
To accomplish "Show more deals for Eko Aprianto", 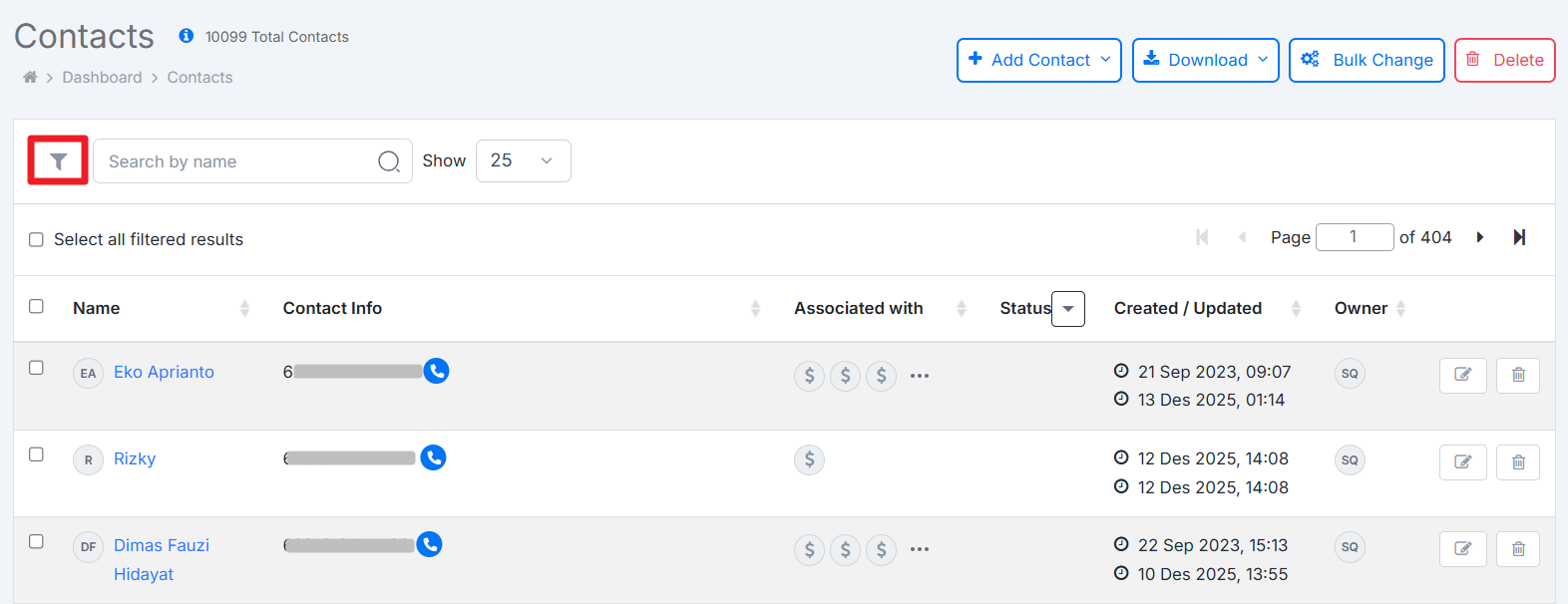I will click(920, 376).
